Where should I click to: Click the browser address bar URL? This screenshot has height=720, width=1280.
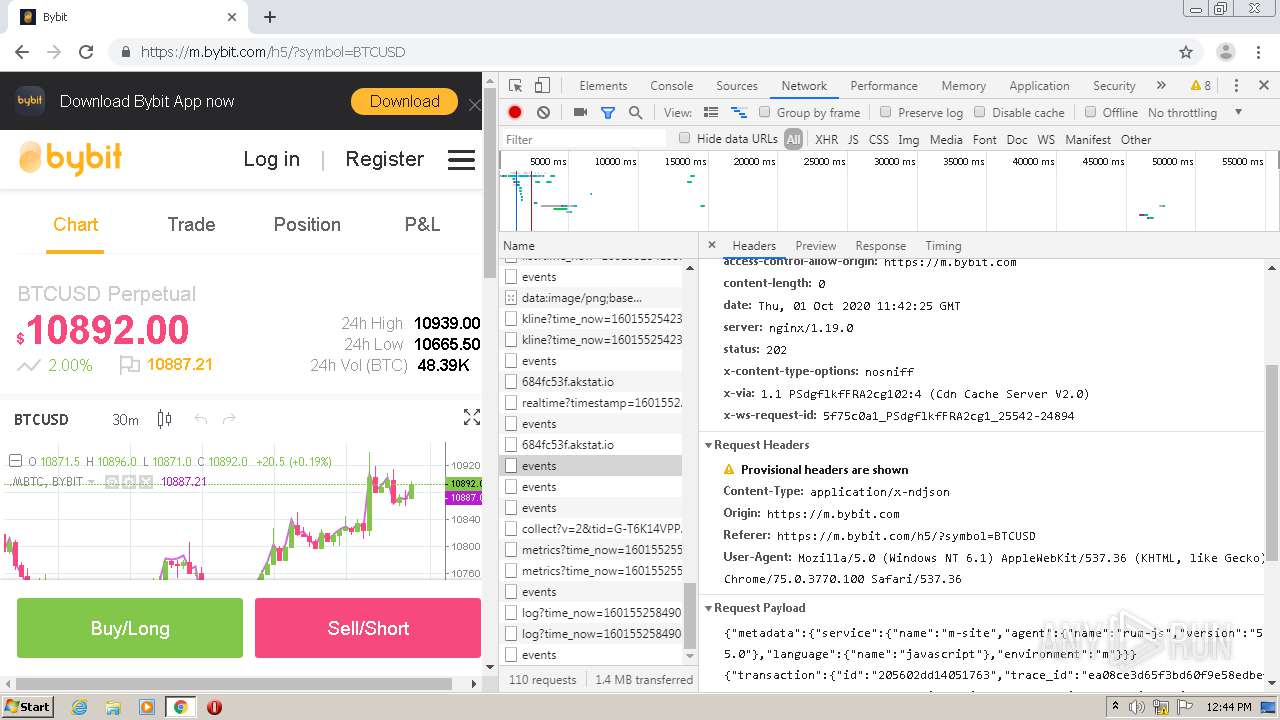[x=273, y=52]
